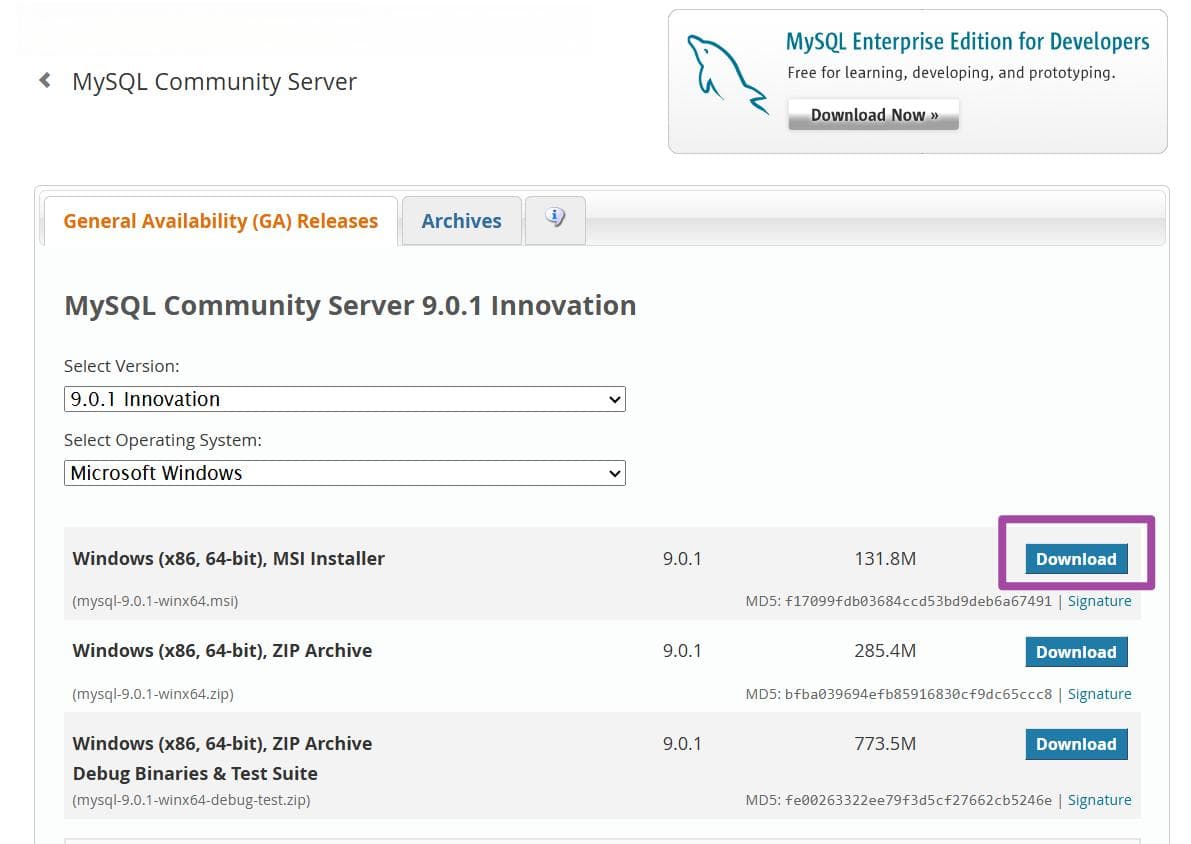Click the Debug Binaries & Test Suite label

click(195, 773)
